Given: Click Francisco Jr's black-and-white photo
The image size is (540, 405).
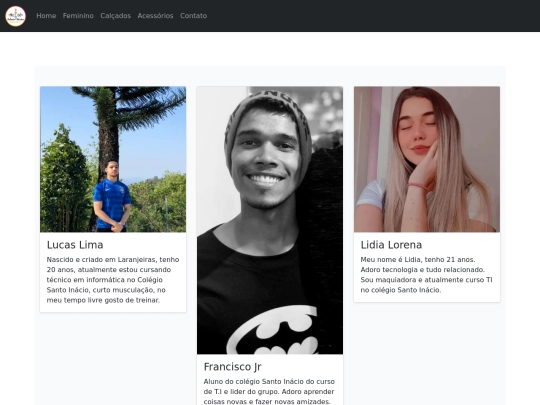Looking at the screenshot, I should tap(270, 220).
